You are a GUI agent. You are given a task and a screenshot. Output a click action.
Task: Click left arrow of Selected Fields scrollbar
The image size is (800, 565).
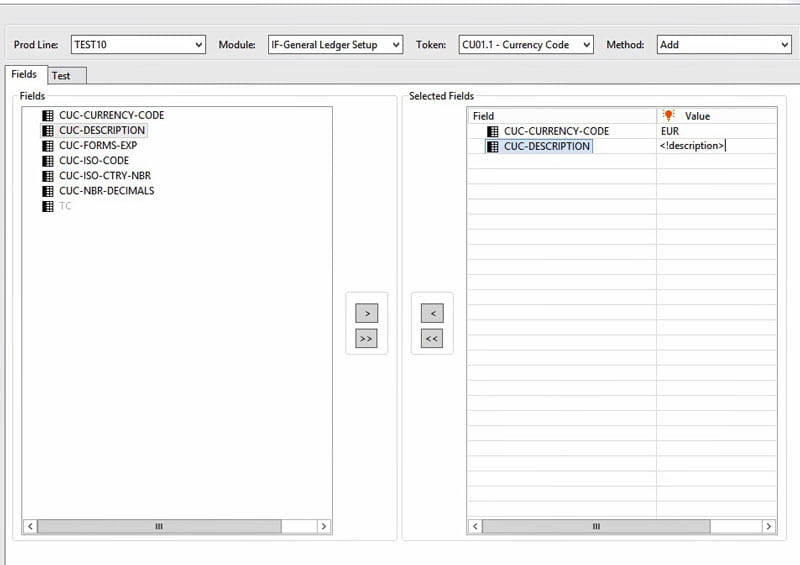tap(475, 526)
